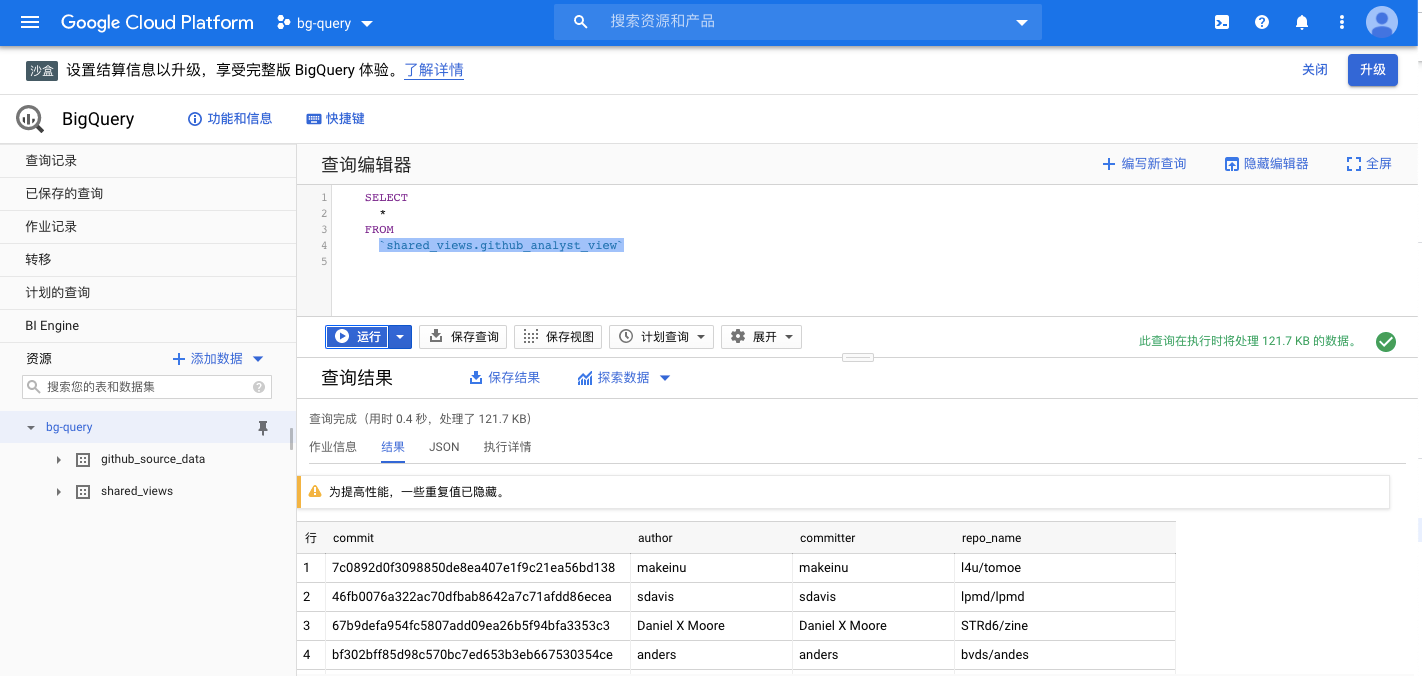
Task: Click the BigQuery logo icon
Action: (30, 119)
